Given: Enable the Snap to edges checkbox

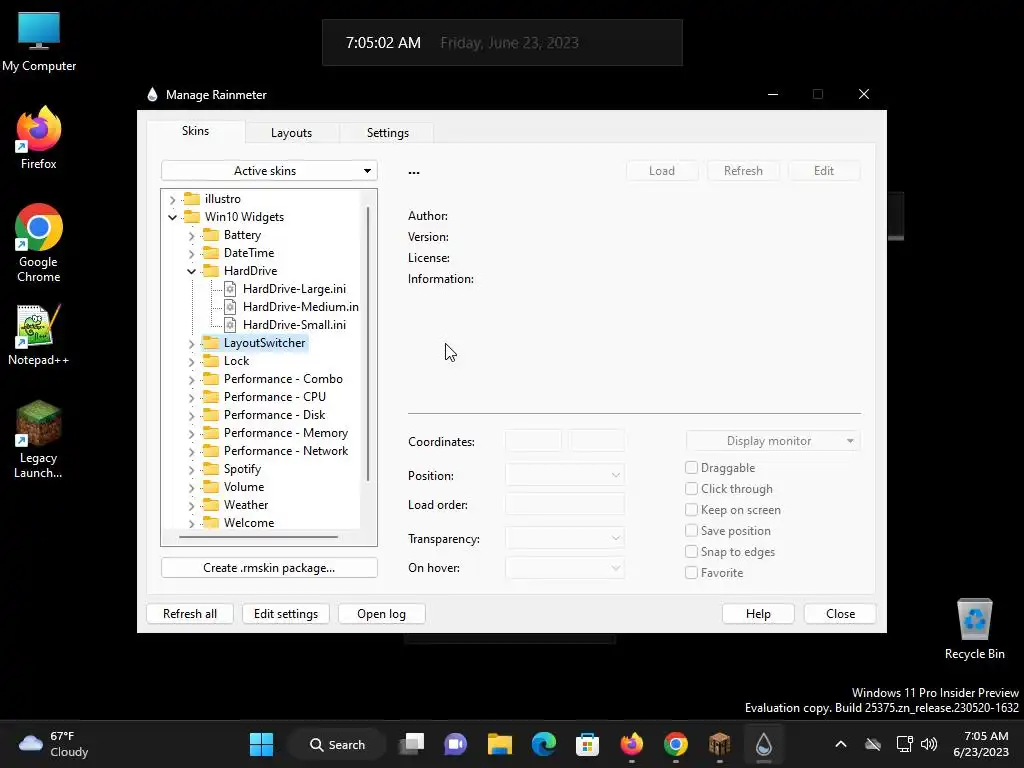Looking at the screenshot, I should click(691, 551).
